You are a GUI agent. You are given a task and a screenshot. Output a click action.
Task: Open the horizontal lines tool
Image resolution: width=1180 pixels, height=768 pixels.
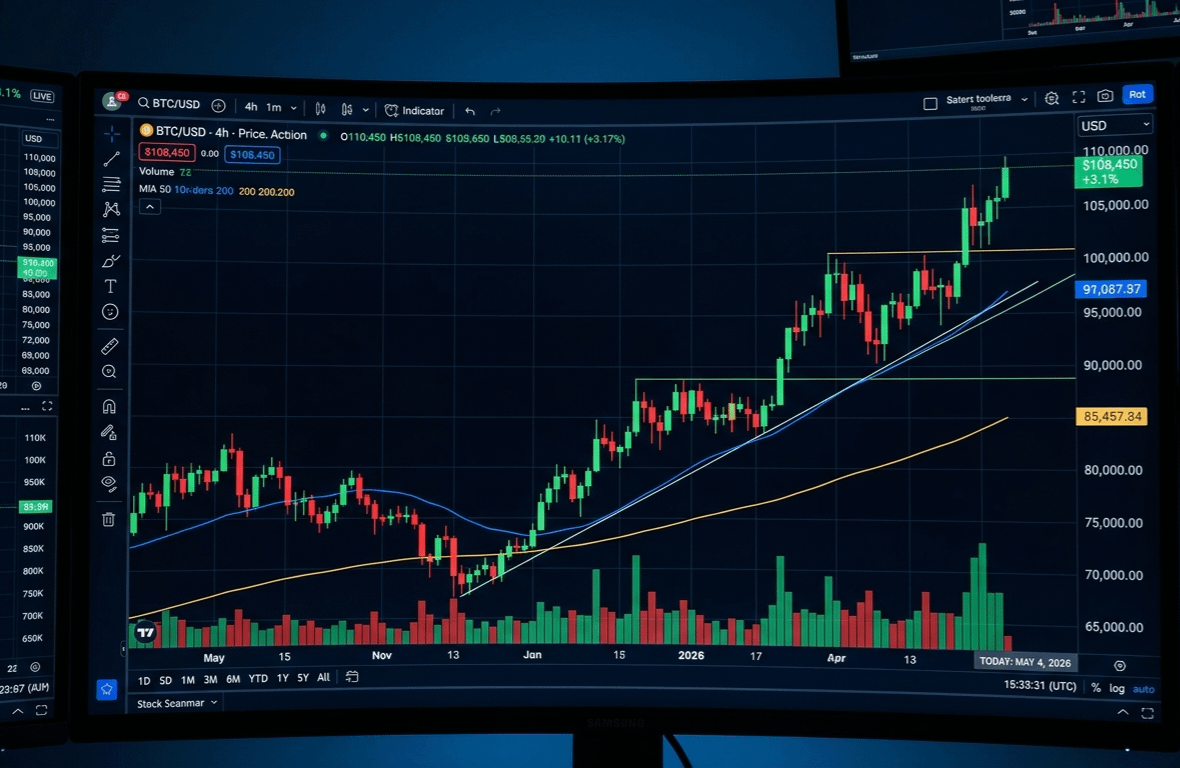tap(111, 184)
